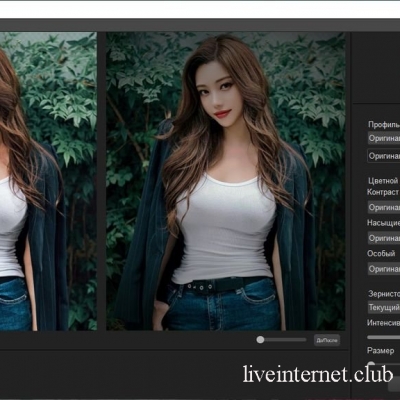Open the Насыщенность Оригинал dropdown
400x400 pixels.
click(x=384, y=238)
